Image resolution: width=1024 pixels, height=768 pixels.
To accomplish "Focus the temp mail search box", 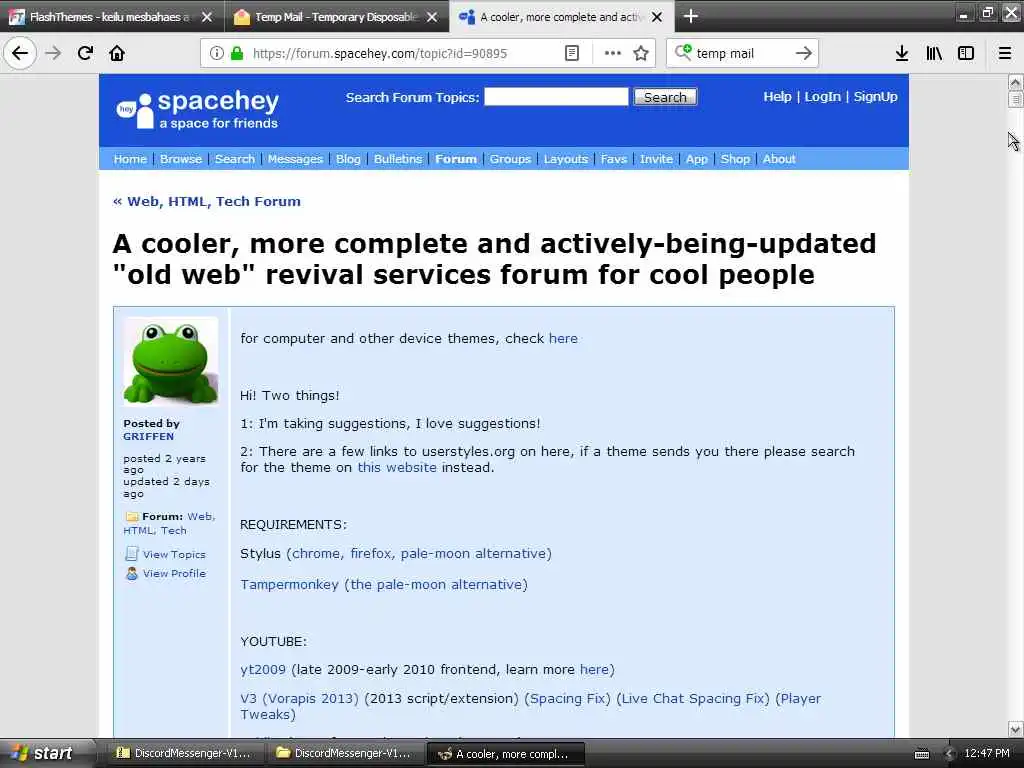I will pos(741,54).
